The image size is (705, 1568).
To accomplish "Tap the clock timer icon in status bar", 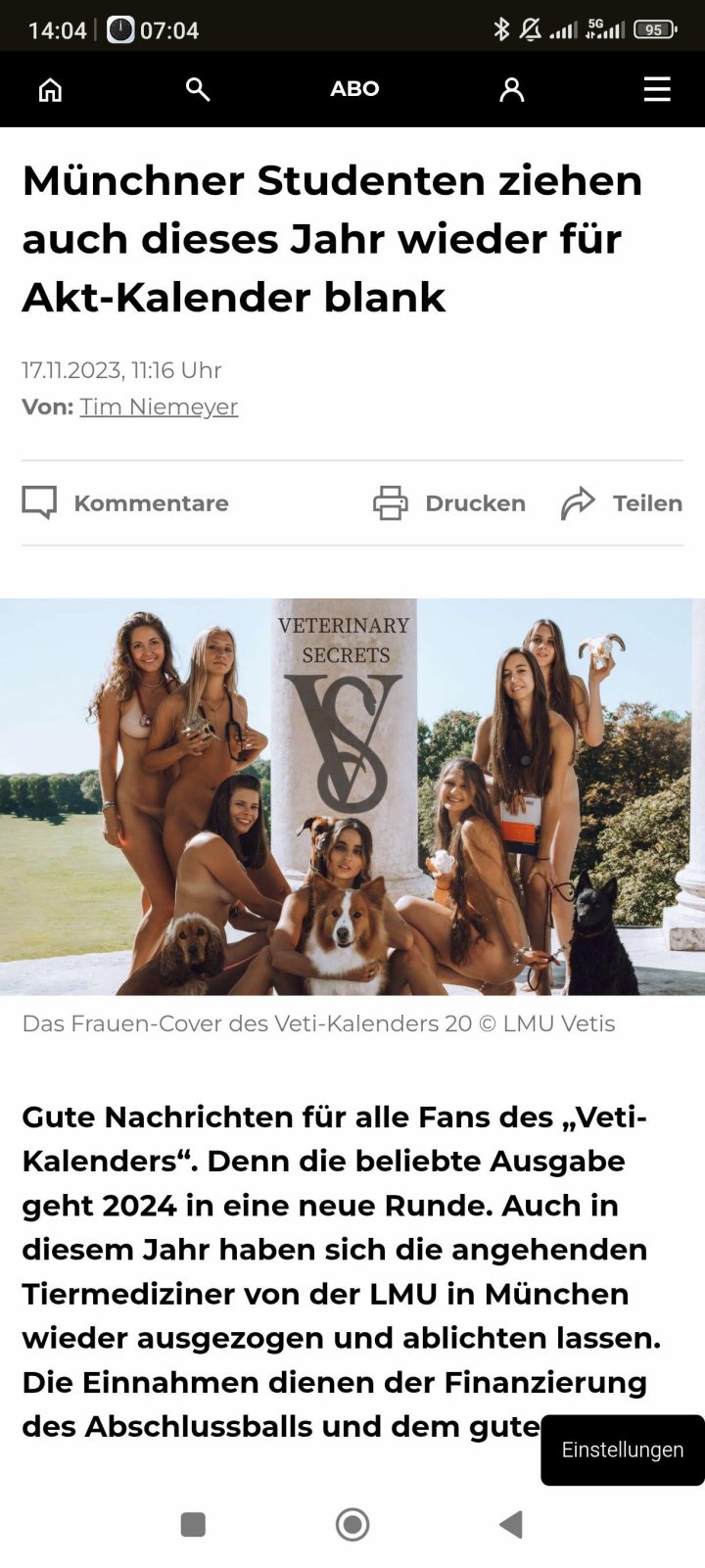I will pos(119,29).
